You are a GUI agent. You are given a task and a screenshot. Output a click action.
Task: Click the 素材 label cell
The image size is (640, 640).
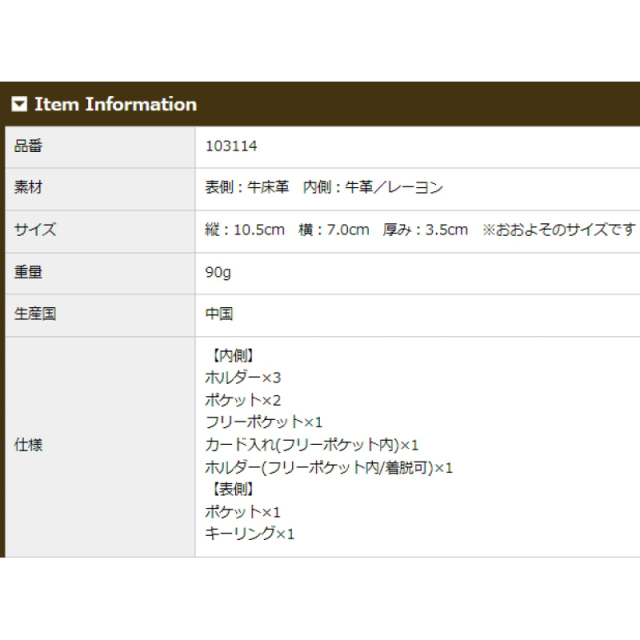tap(100, 189)
